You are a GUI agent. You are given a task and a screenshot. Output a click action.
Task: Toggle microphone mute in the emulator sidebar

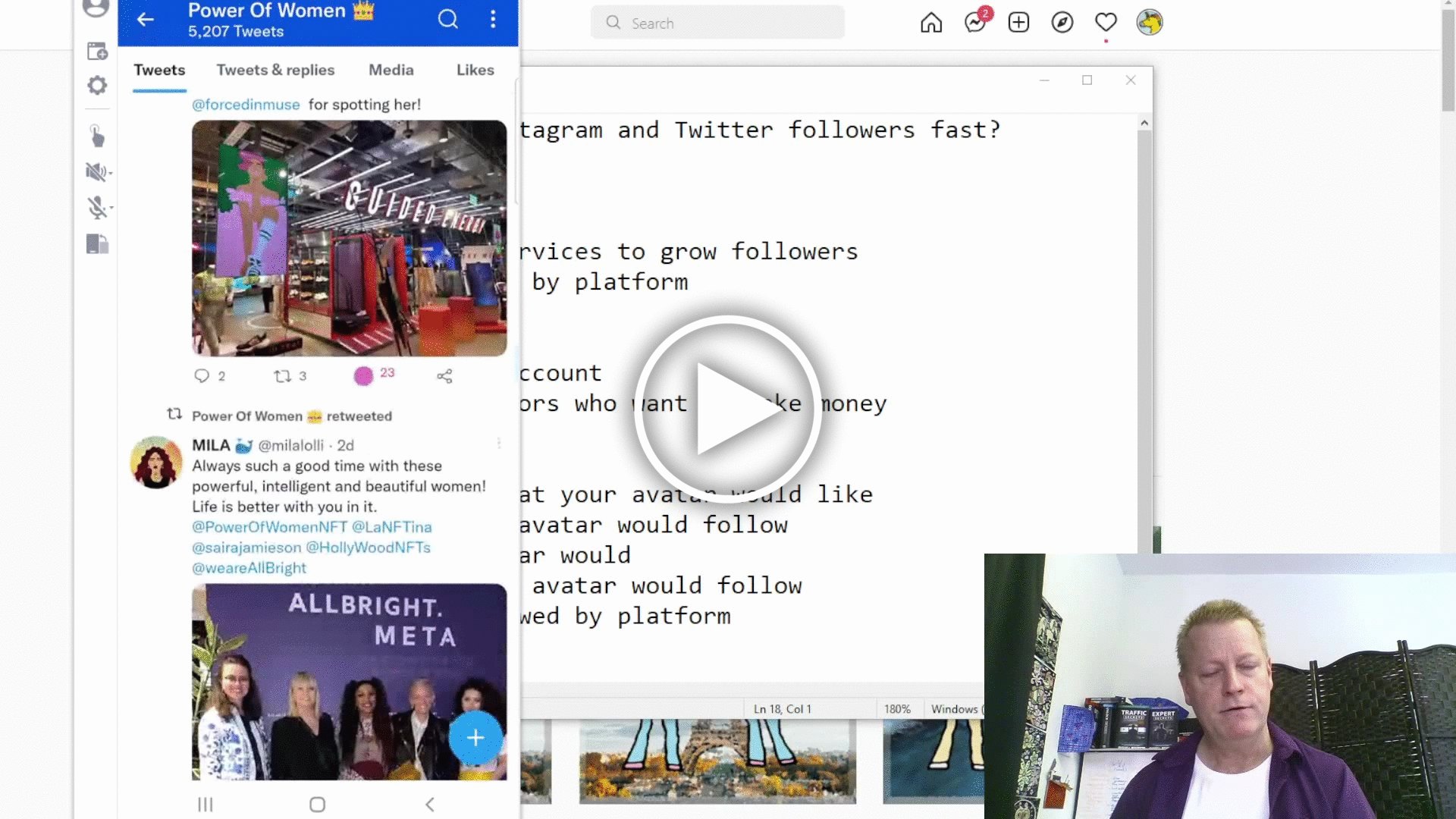(97, 207)
